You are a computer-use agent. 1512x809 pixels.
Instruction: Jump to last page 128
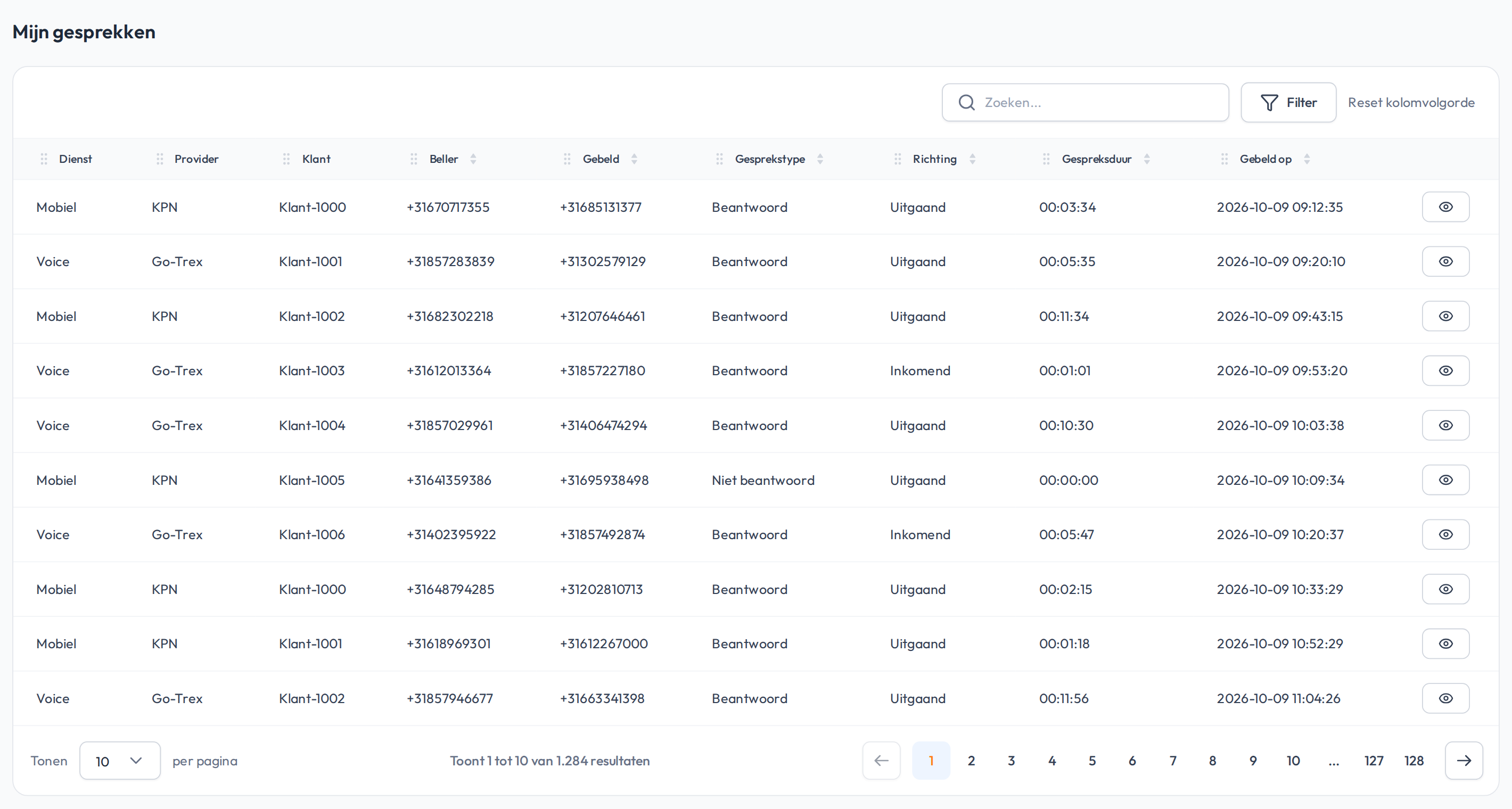coord(1414,761)
